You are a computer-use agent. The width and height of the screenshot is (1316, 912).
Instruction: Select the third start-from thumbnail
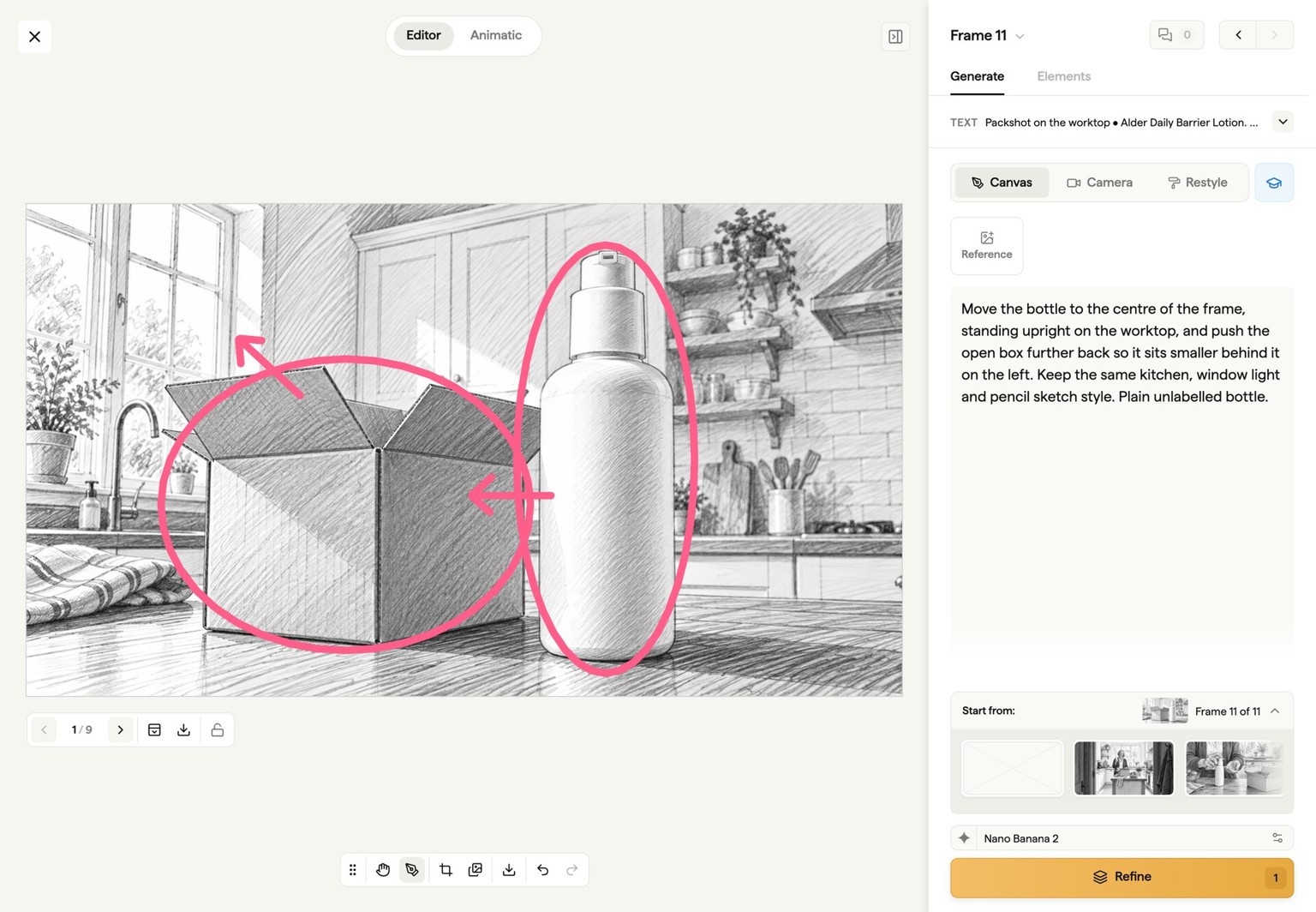[x=1235, y=768]
